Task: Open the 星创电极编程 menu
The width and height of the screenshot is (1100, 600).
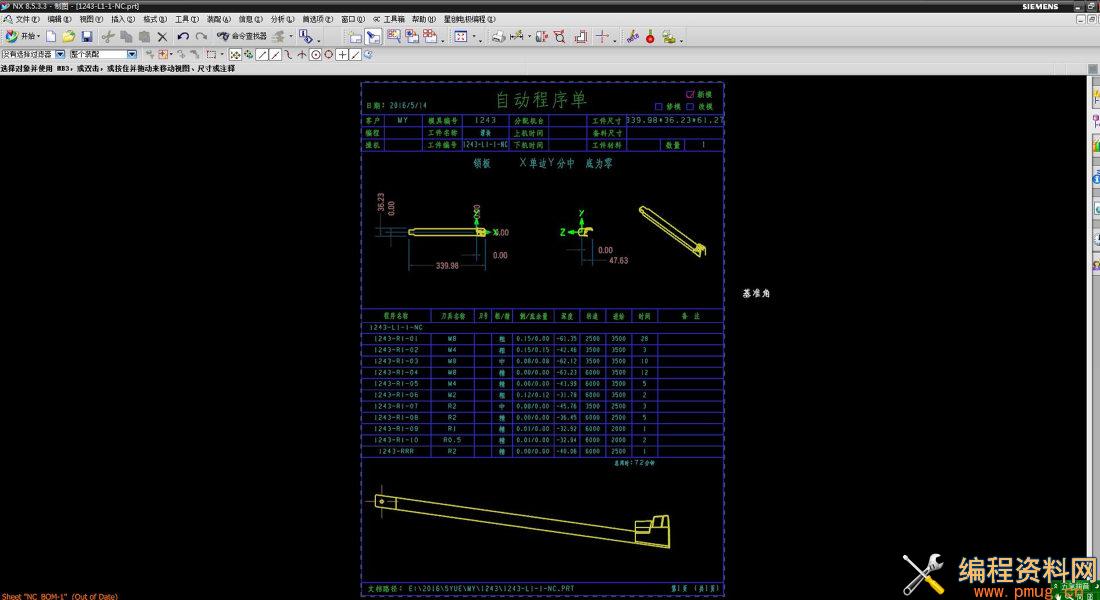Action: [x=469, y=19]
